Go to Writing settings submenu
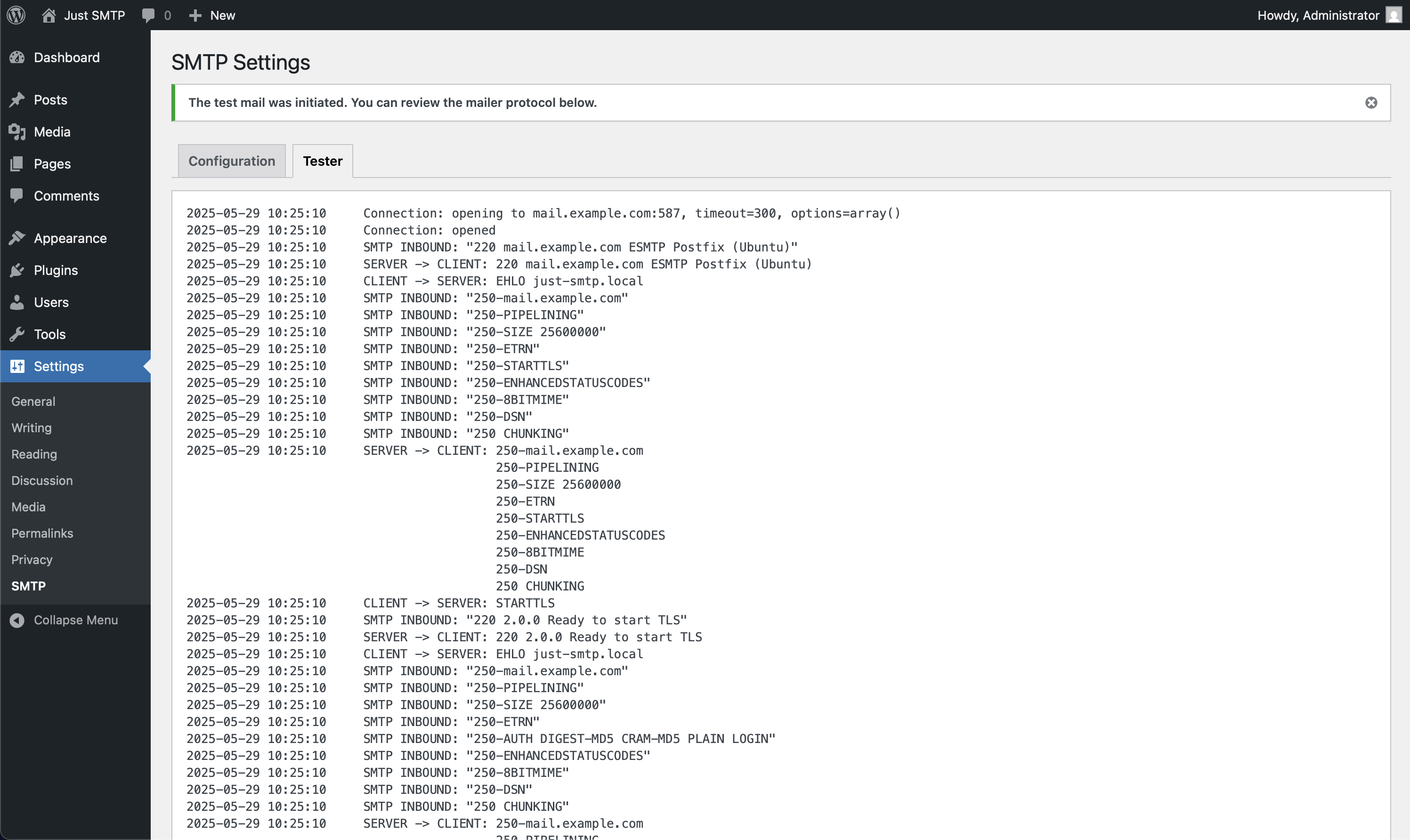 [x=32, y=428]
